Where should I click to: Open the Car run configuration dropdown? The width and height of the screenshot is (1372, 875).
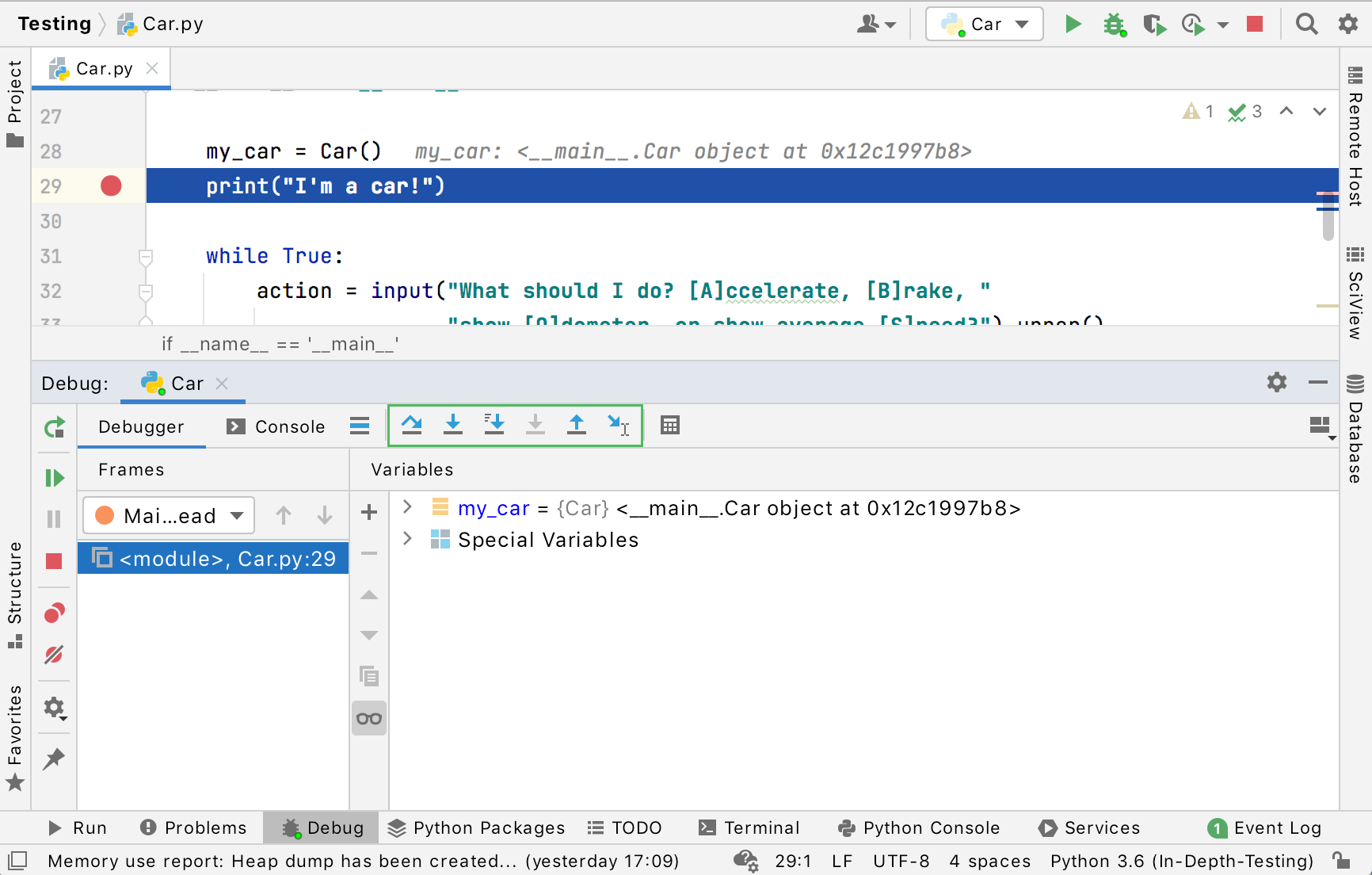(1022, 24)
